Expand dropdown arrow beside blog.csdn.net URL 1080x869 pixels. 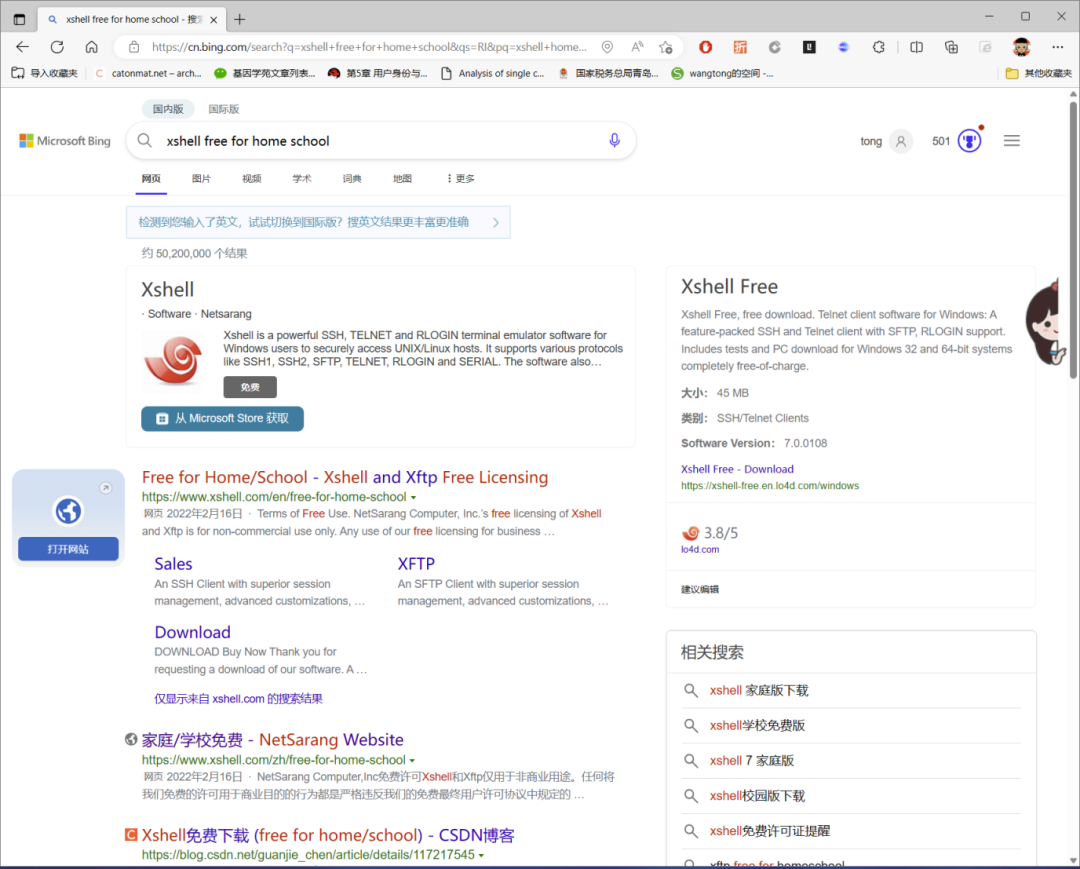click(481, 855)
